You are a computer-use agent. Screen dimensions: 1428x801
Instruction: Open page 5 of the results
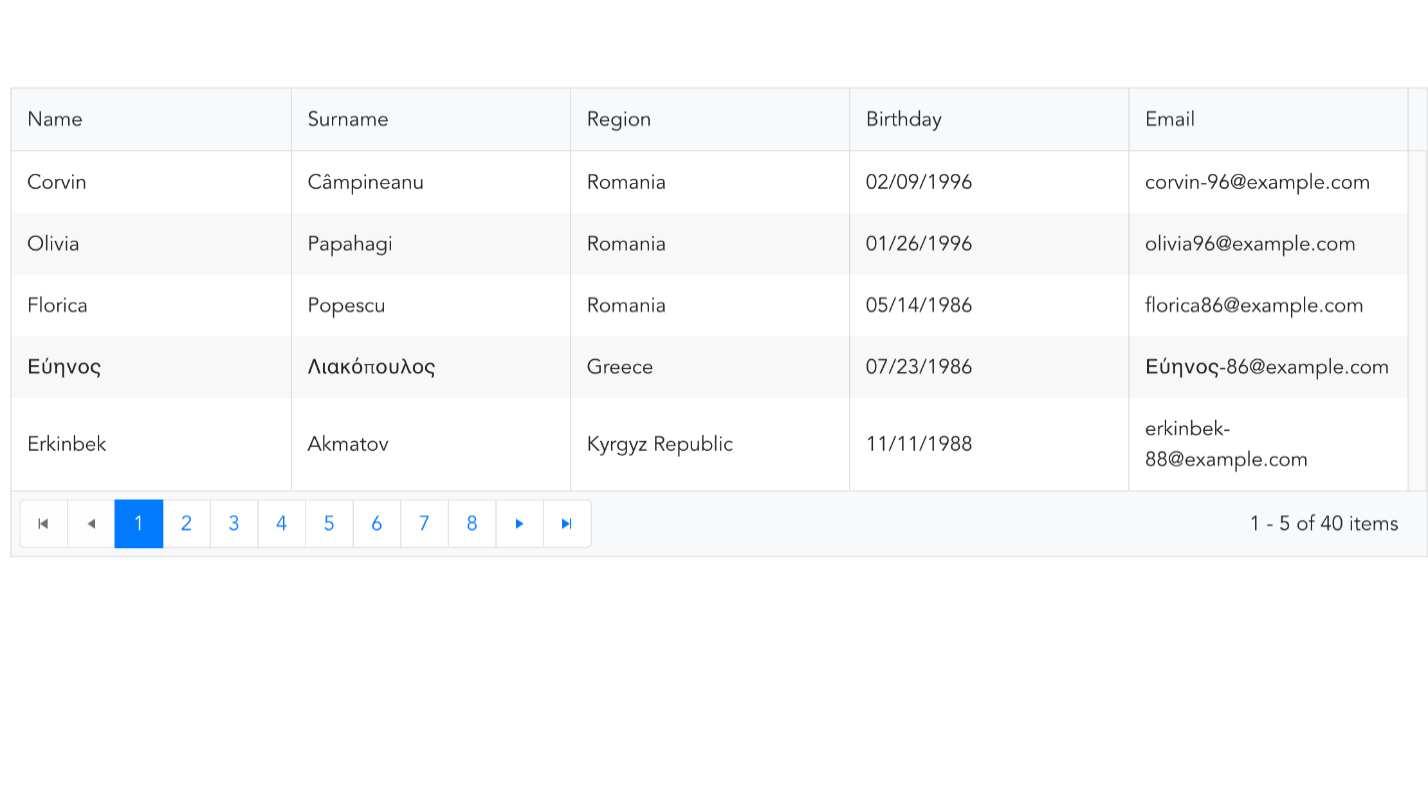(329, 523)
